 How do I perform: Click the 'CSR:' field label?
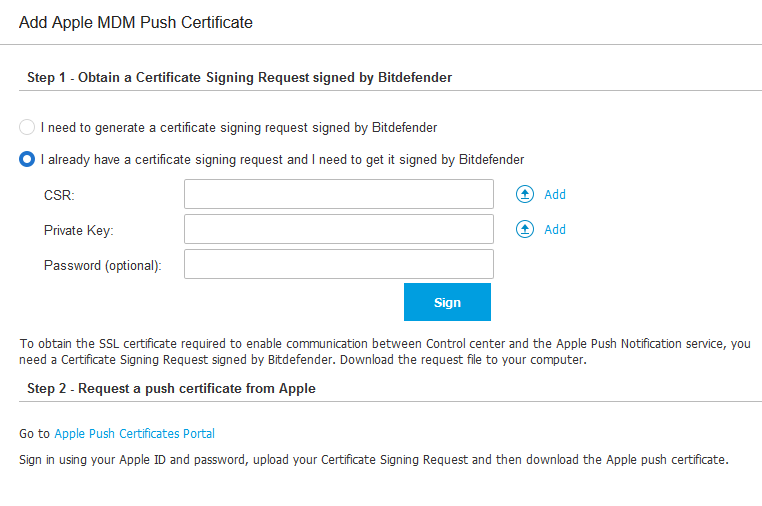[59, 195]
